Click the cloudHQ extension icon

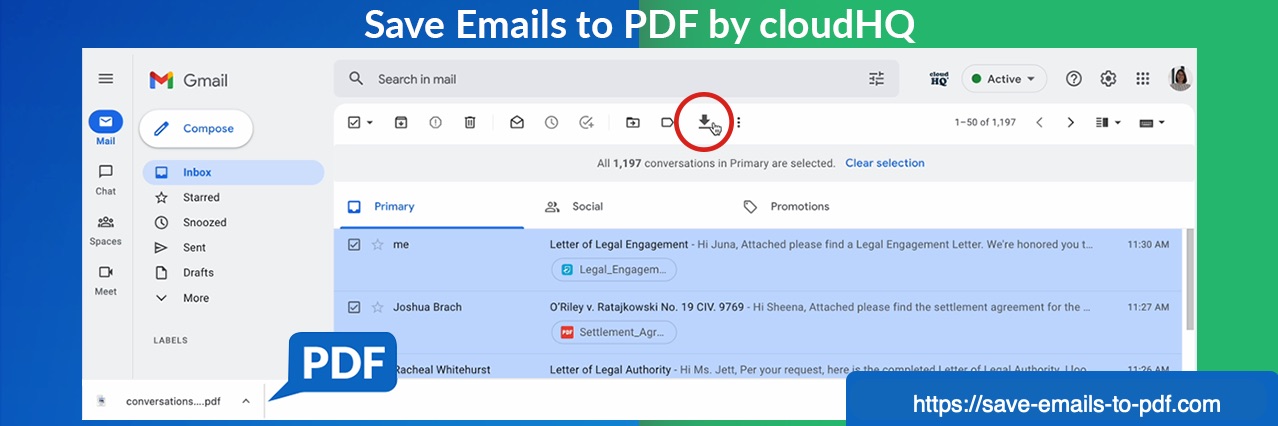[x=939, y=79]
